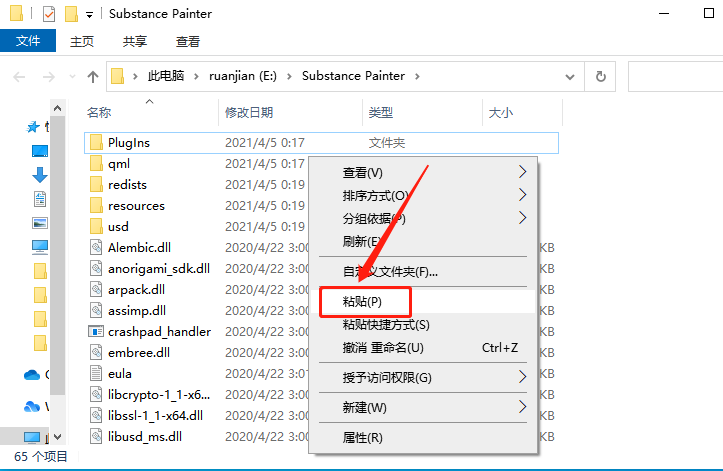Choose 刷新(E) from context menu
Viewport: 723px width, 471px height.
423,241
